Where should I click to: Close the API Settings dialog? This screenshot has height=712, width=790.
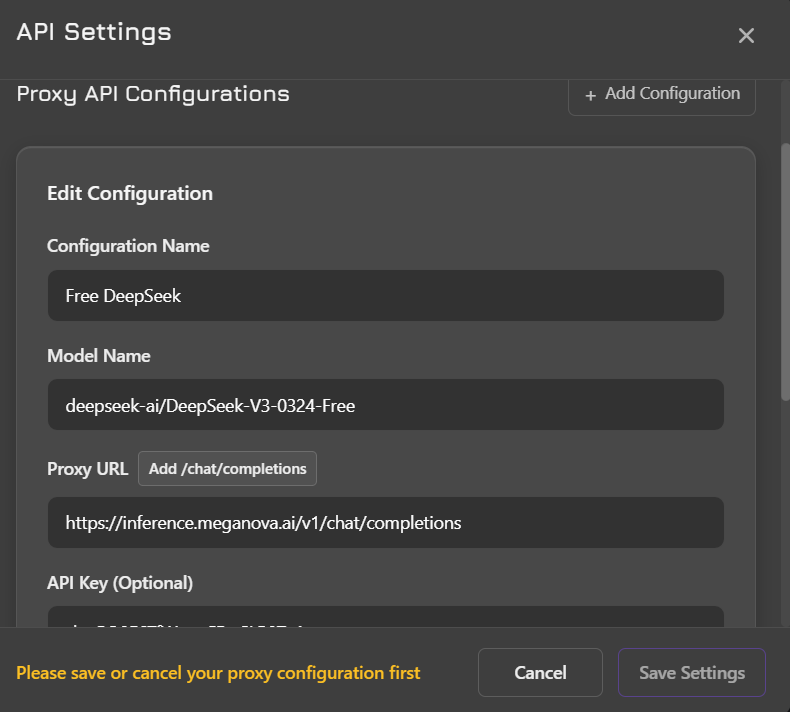[x=746, y=36]
